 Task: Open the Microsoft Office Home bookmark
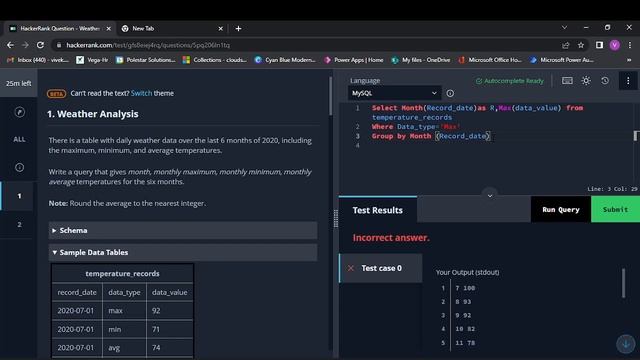(490, 60)
